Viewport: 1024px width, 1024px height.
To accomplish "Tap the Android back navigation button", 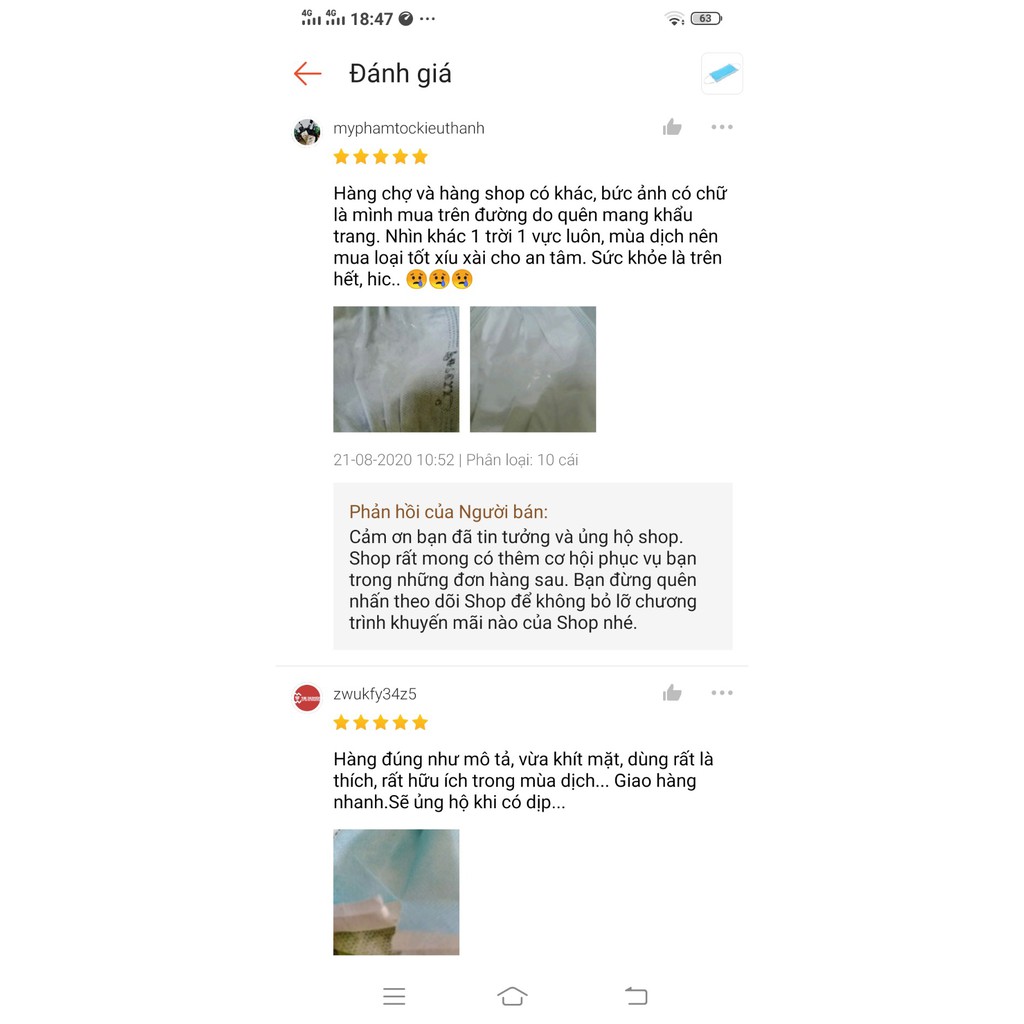I will (636, 996).
